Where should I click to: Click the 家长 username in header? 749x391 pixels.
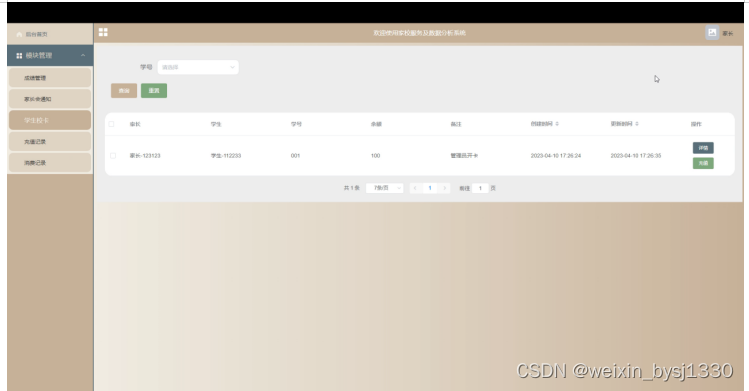(728, 33)
